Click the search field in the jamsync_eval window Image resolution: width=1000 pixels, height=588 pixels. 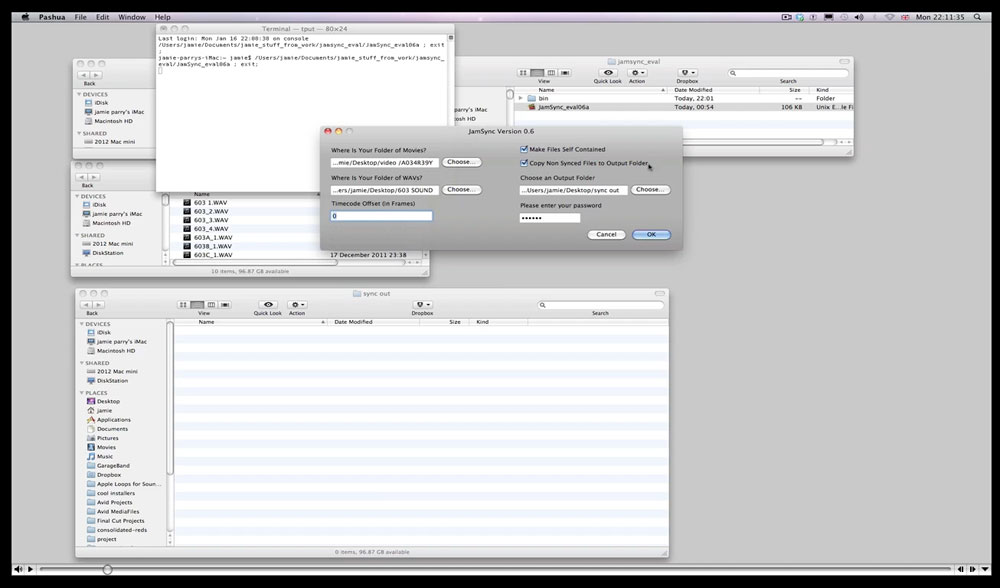pyautogui.click(x=788, y=73)
